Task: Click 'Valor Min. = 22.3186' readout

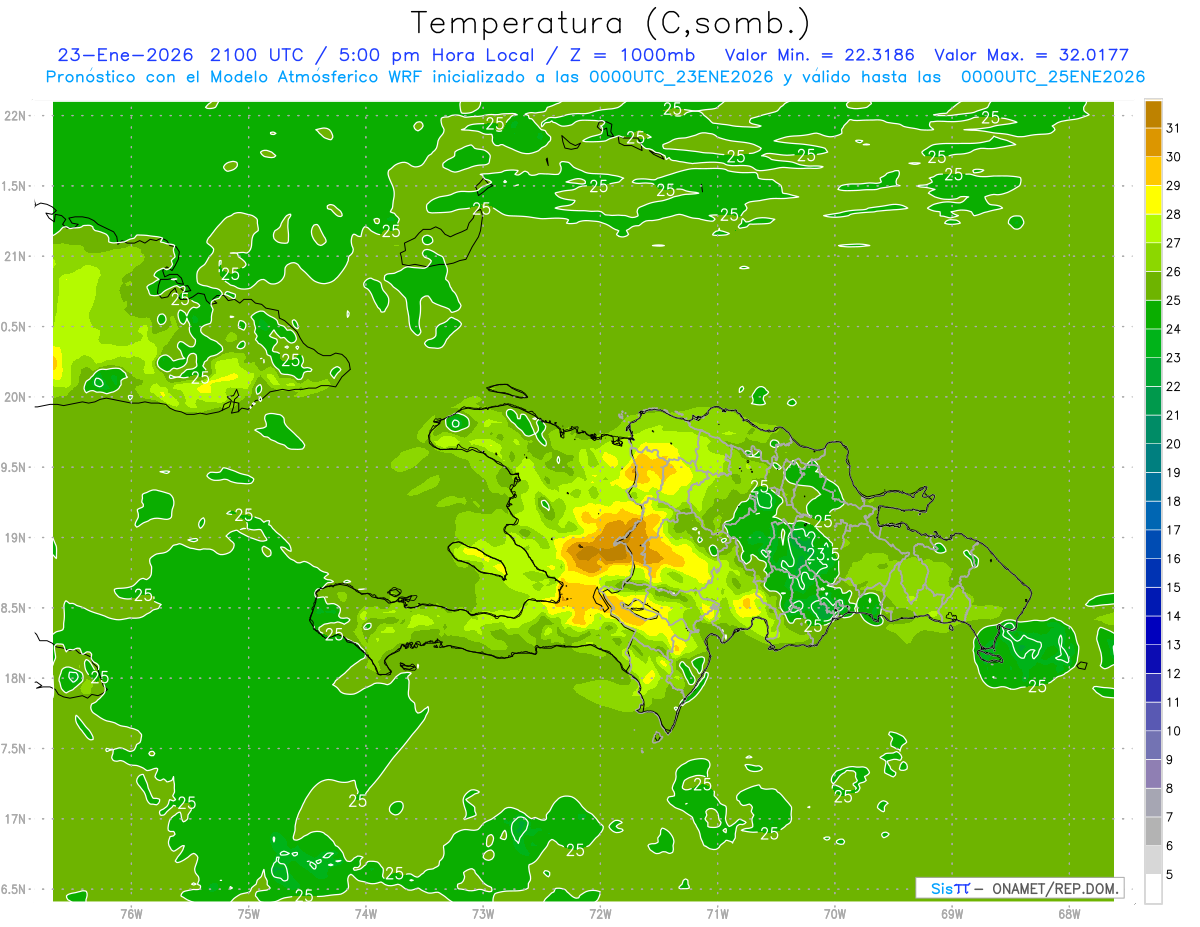Action: [x=821, y=55]
